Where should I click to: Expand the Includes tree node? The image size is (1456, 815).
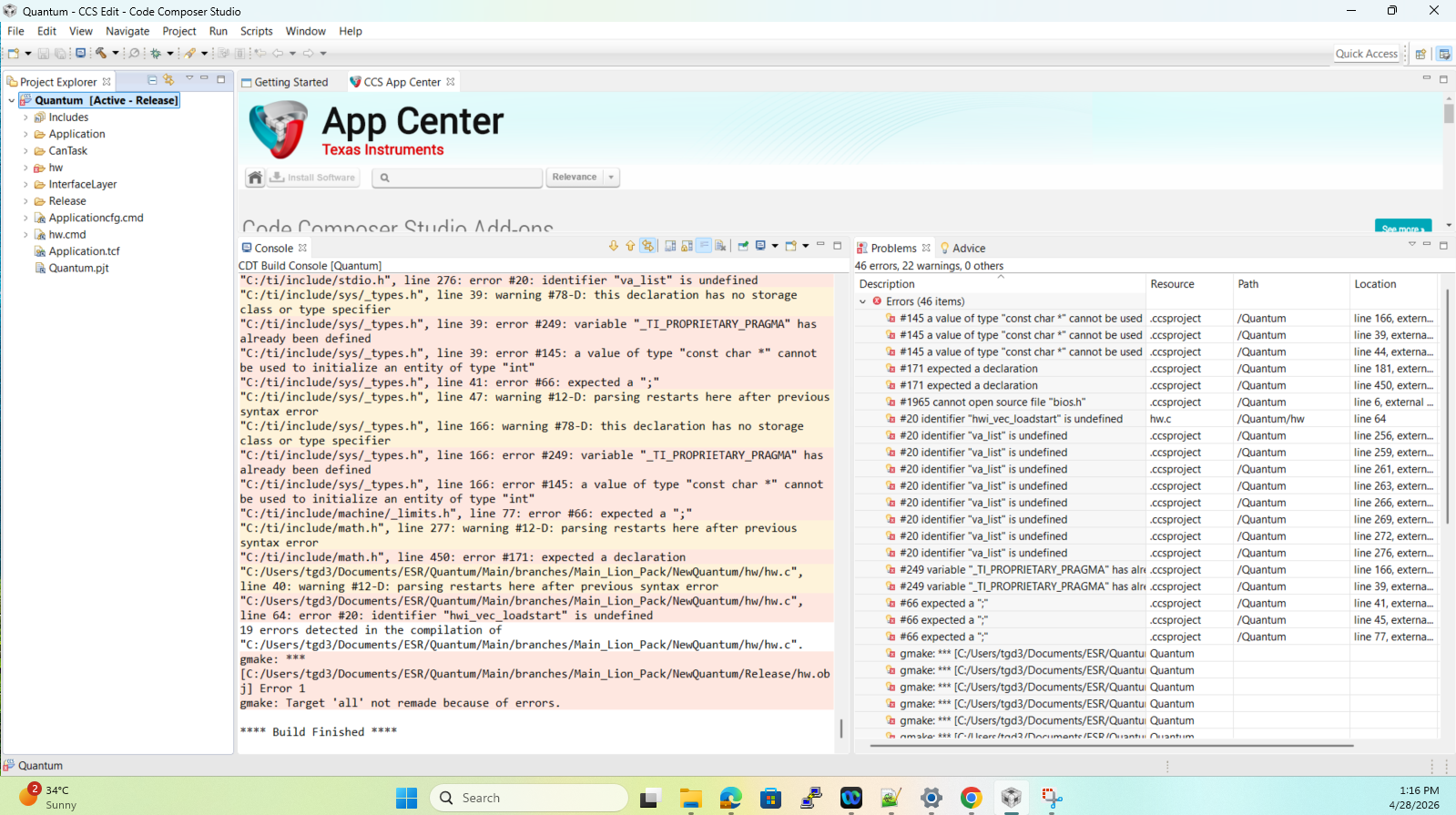pos(25,117)
